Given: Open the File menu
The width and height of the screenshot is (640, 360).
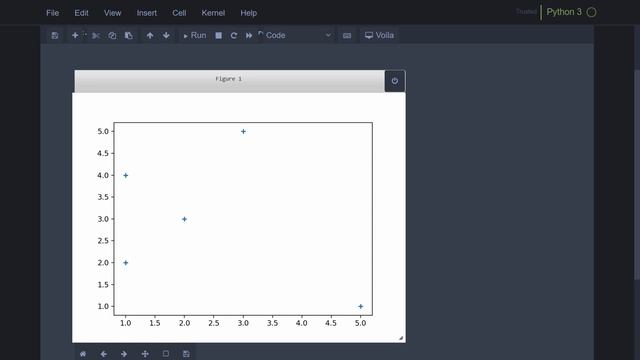Looking at the screenshot, I should [52, 13].
